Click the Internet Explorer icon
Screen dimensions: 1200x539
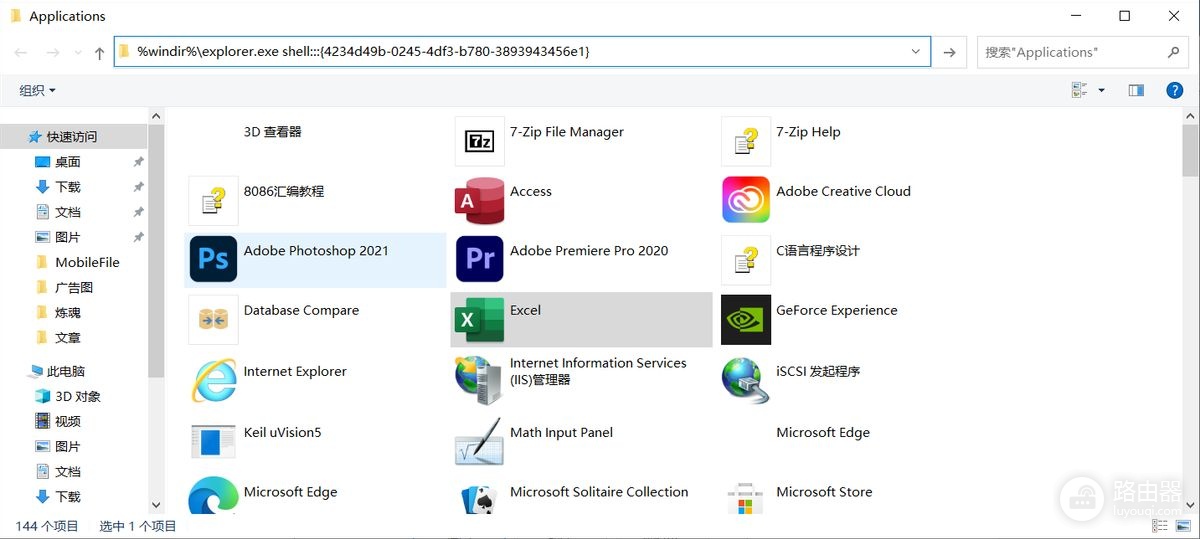tap(213, 380)
